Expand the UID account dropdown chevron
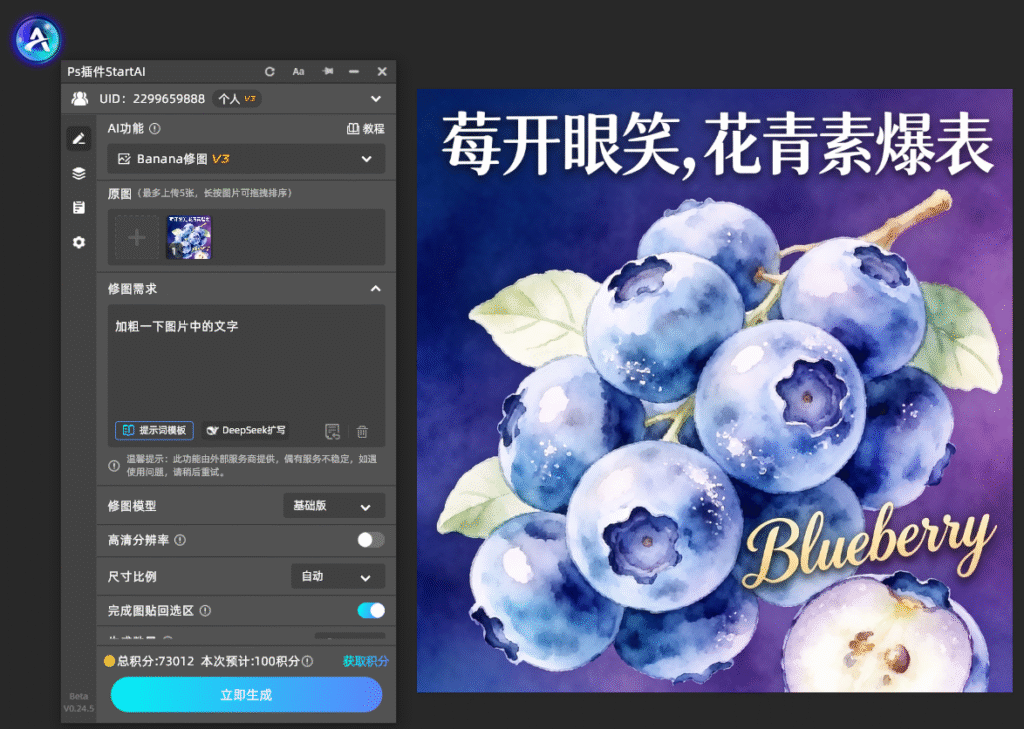The image size is (1024, 729). pyautogui.click(x=376, y=99)
